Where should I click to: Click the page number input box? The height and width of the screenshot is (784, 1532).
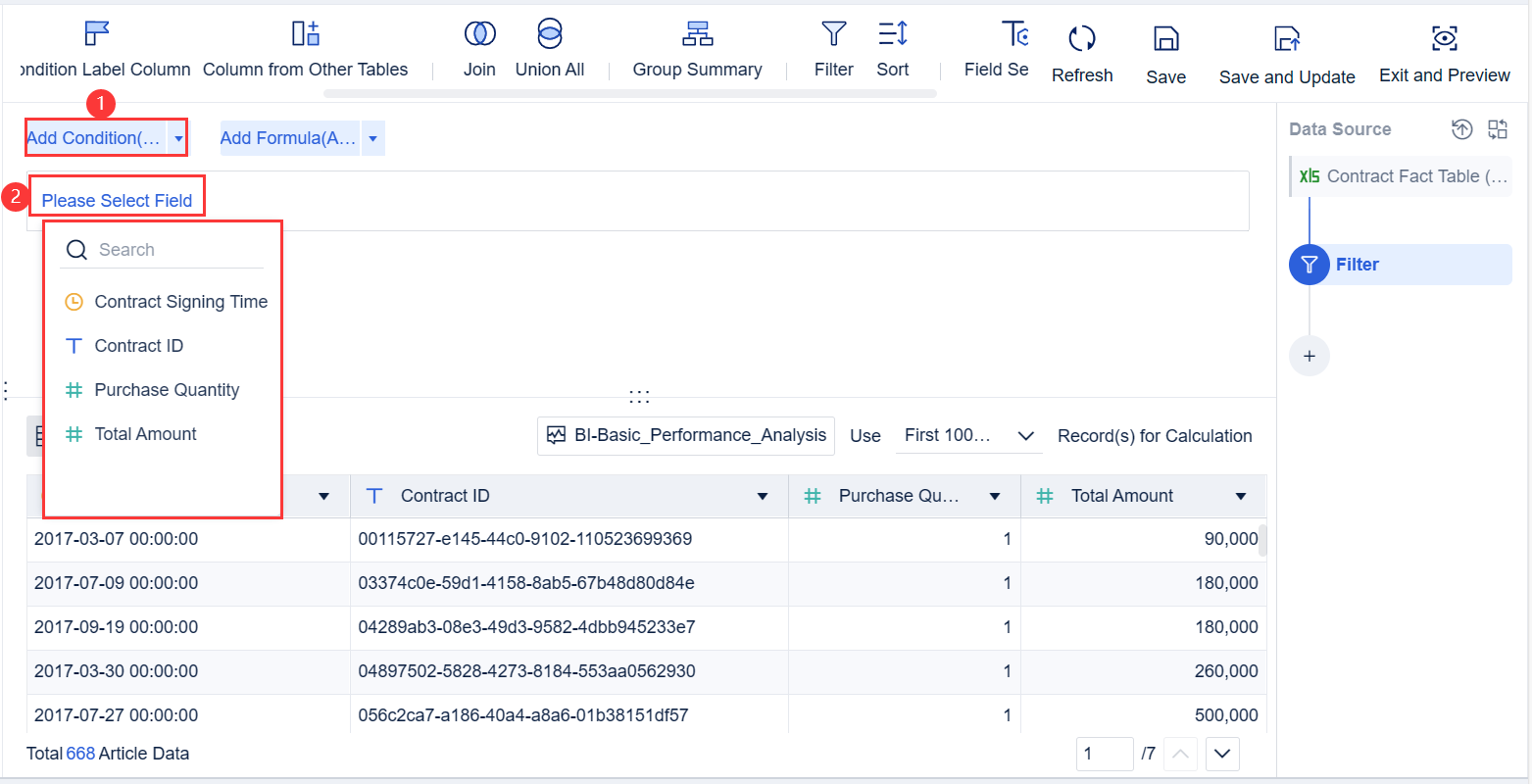click(x=1104, y=754)
